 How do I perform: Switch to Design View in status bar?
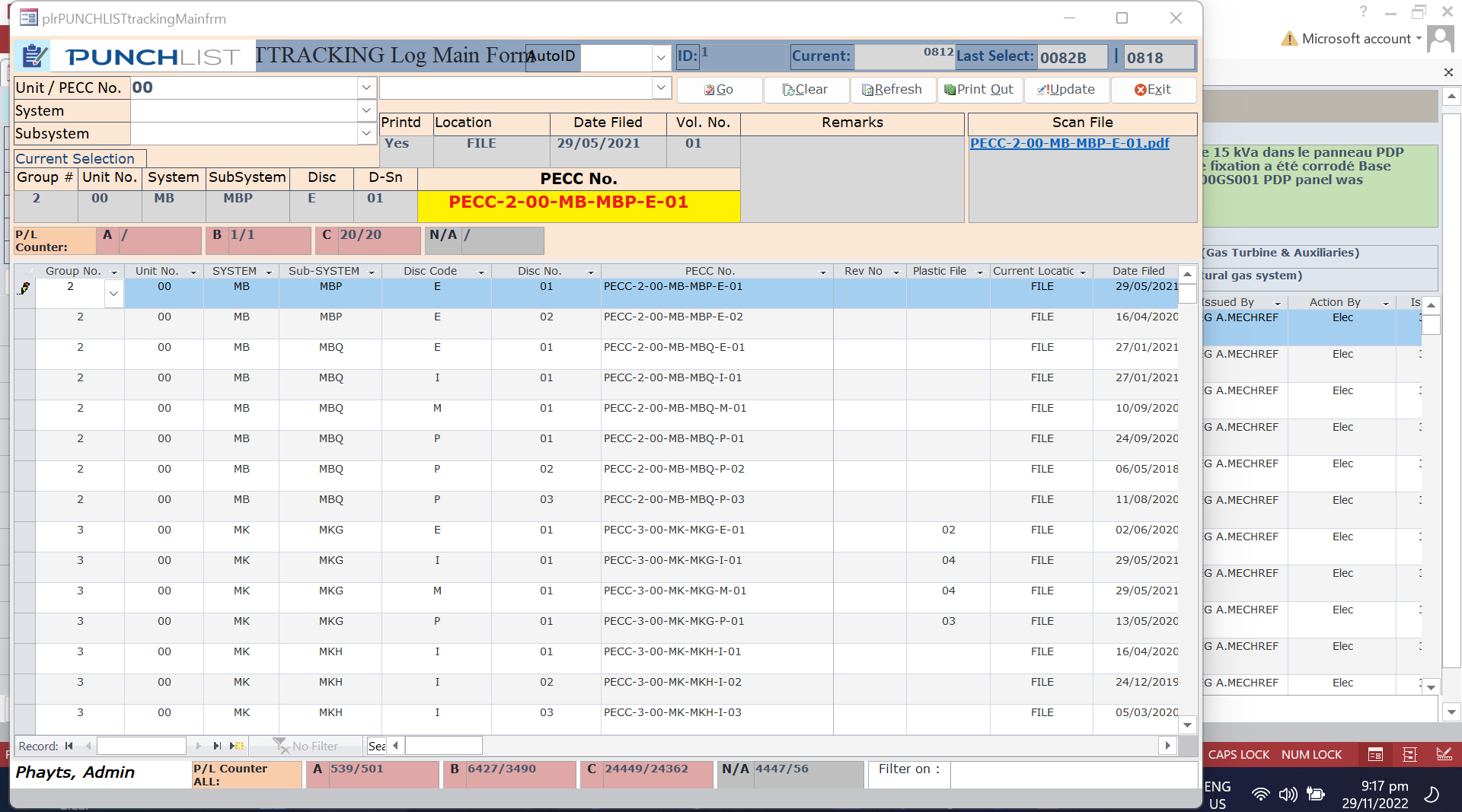pos(1444,755)
